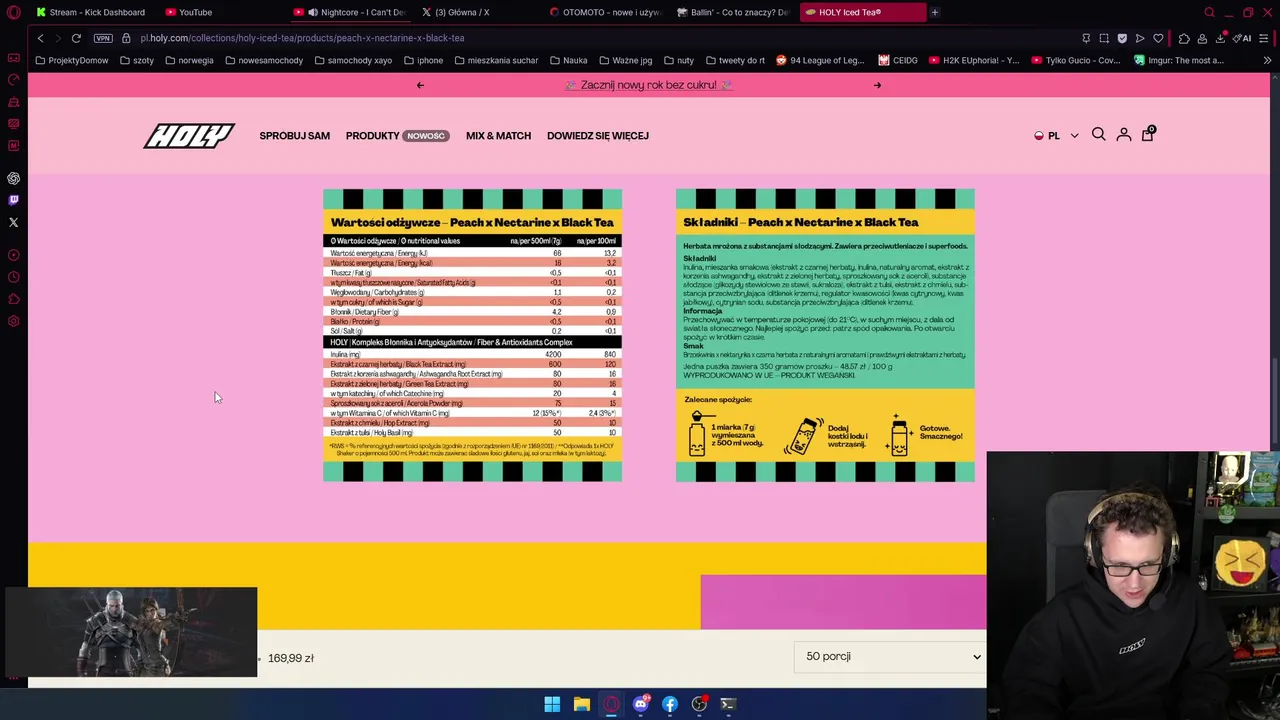Open a new tab with the plus button
Viewport: 1280px width, 720px height.
point(934,12)
